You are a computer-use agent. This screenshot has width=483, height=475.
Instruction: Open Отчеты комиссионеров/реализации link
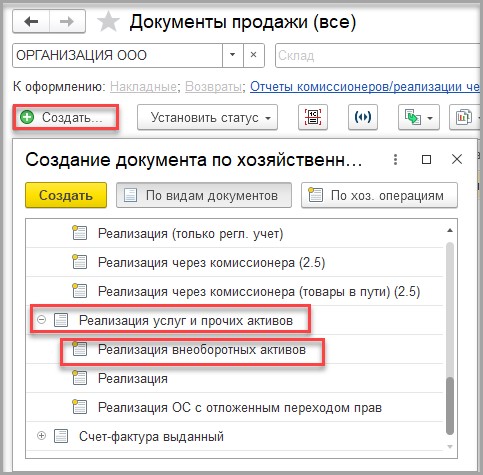point(365,87)
